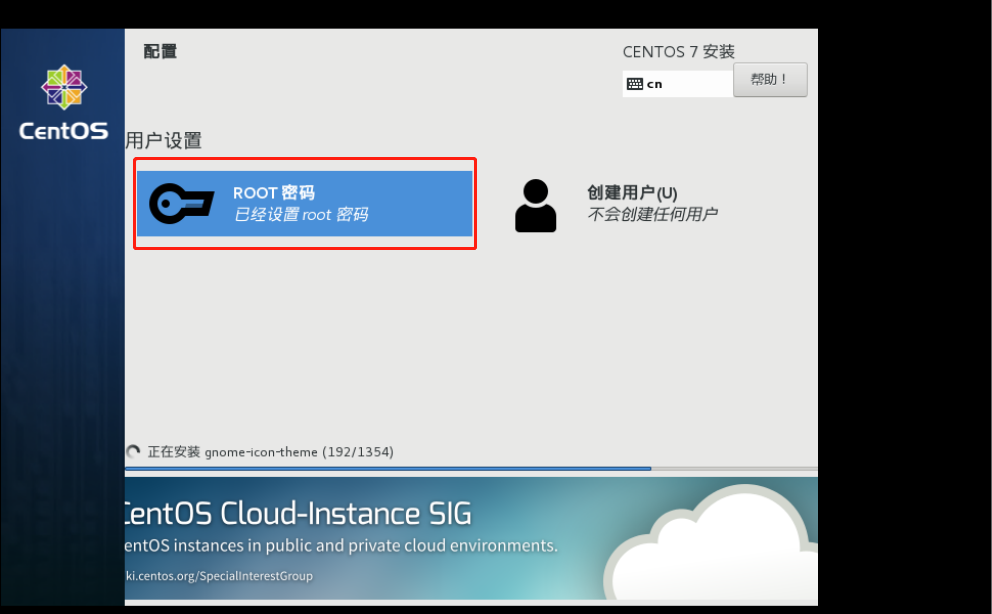Click the keyboard layout icon
The image size is (992, 614).
635,84
